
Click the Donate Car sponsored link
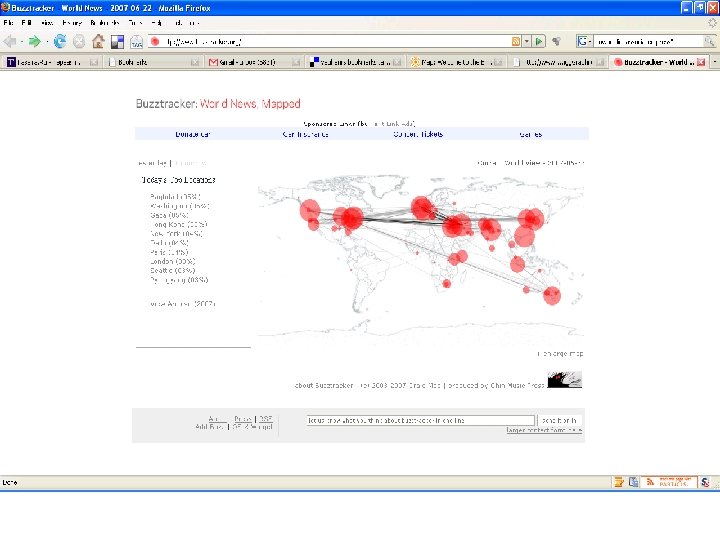pyautogui.click(x=193, y=134)
